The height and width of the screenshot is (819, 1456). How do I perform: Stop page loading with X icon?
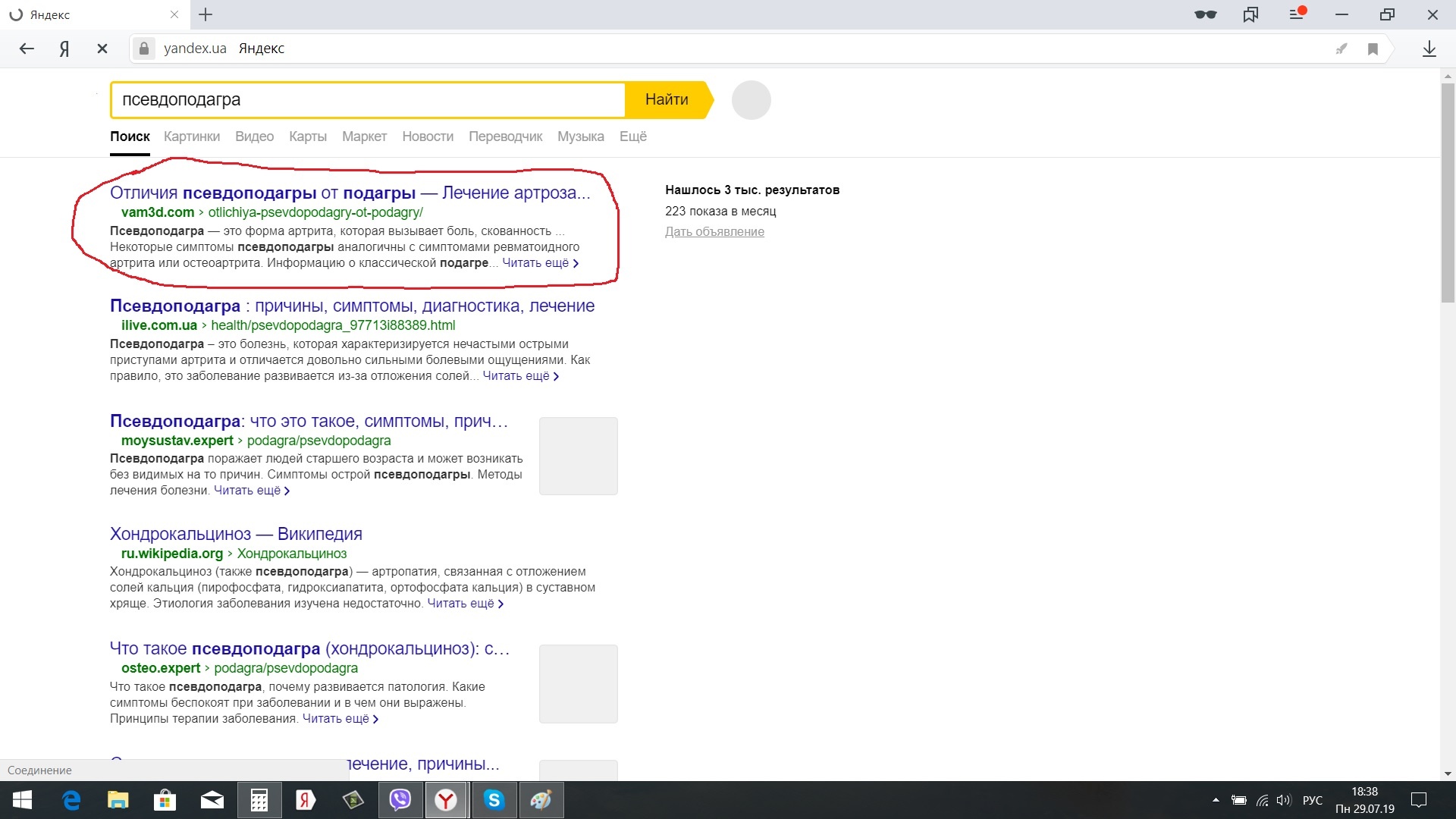point(102,49)
